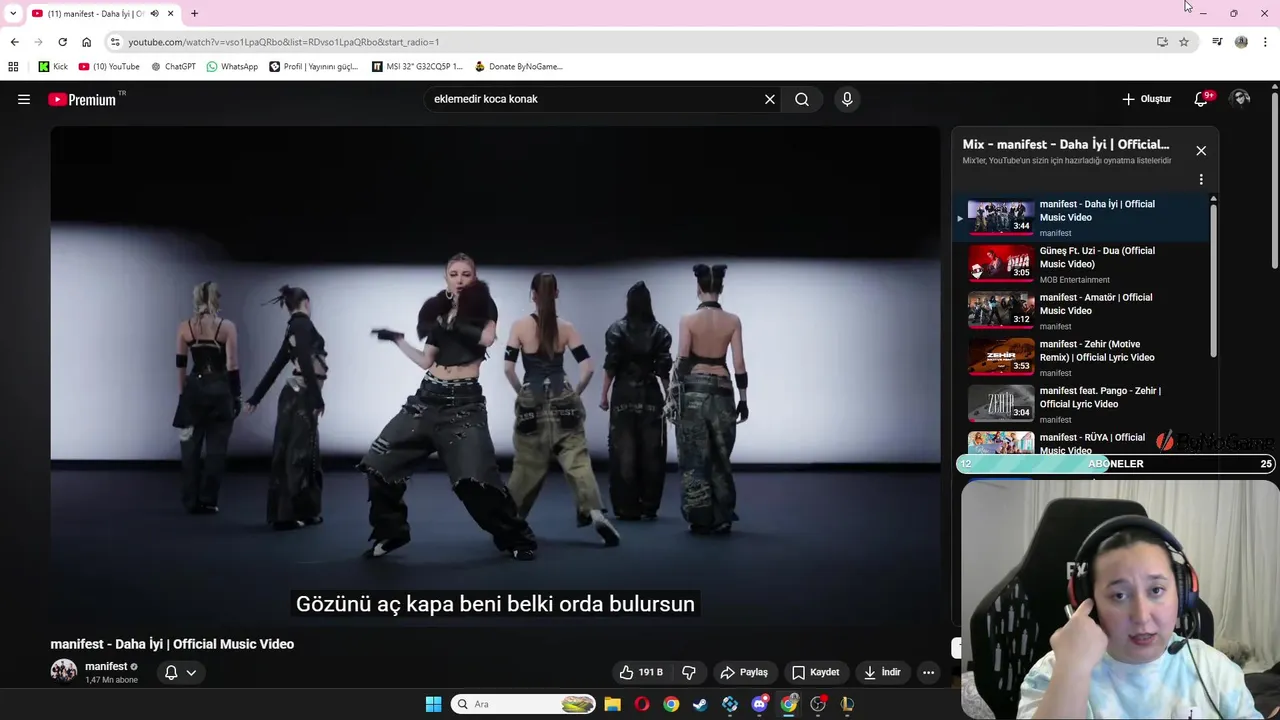
Task: Dislike the video
Action: (x=688, y=672)
